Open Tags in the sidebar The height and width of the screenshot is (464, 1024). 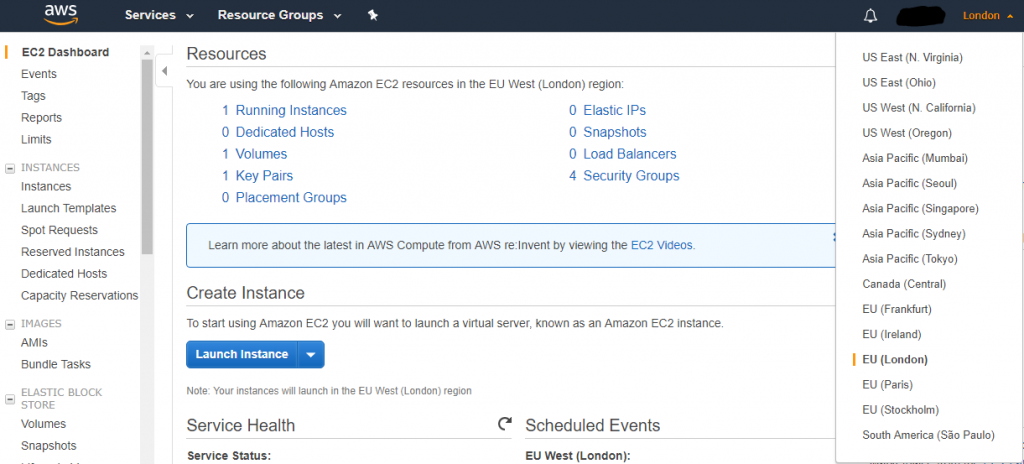pyautogui.click(x=33, y=96)
